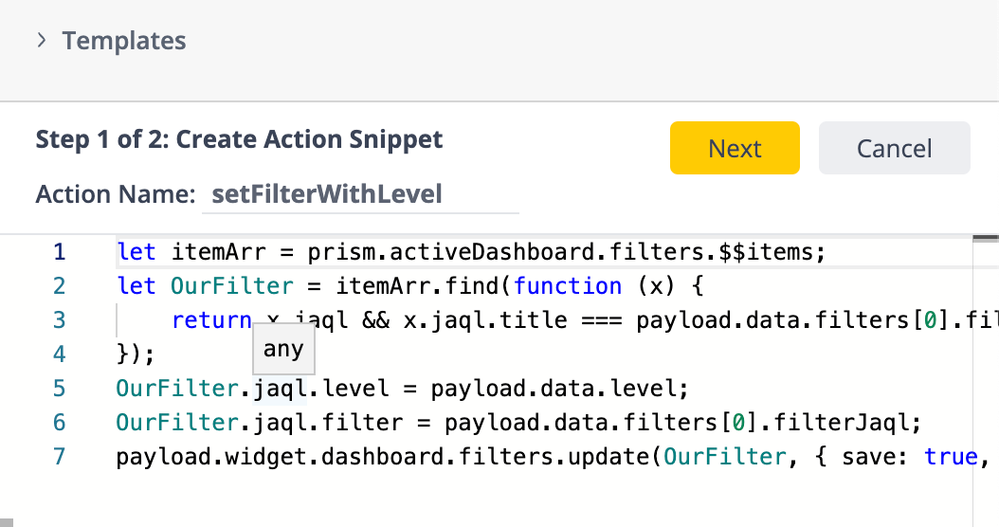Expand the Templates section chevron
The height and width of the screenshot is (527, 999).
click(x=42, y=41)
